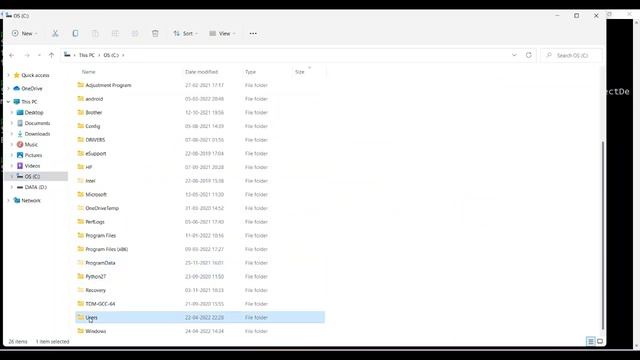640x360 pixels.
Task: Select the android folder icon
Action: [80, 99]
